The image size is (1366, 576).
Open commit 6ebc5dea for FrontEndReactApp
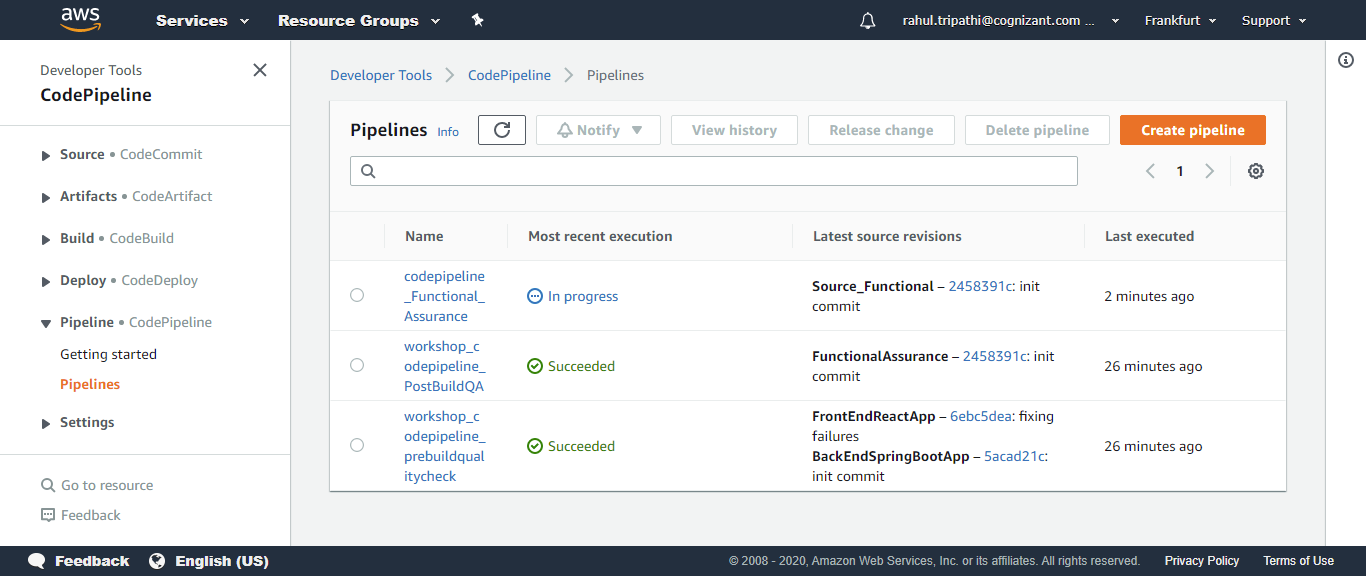point(982,416)
